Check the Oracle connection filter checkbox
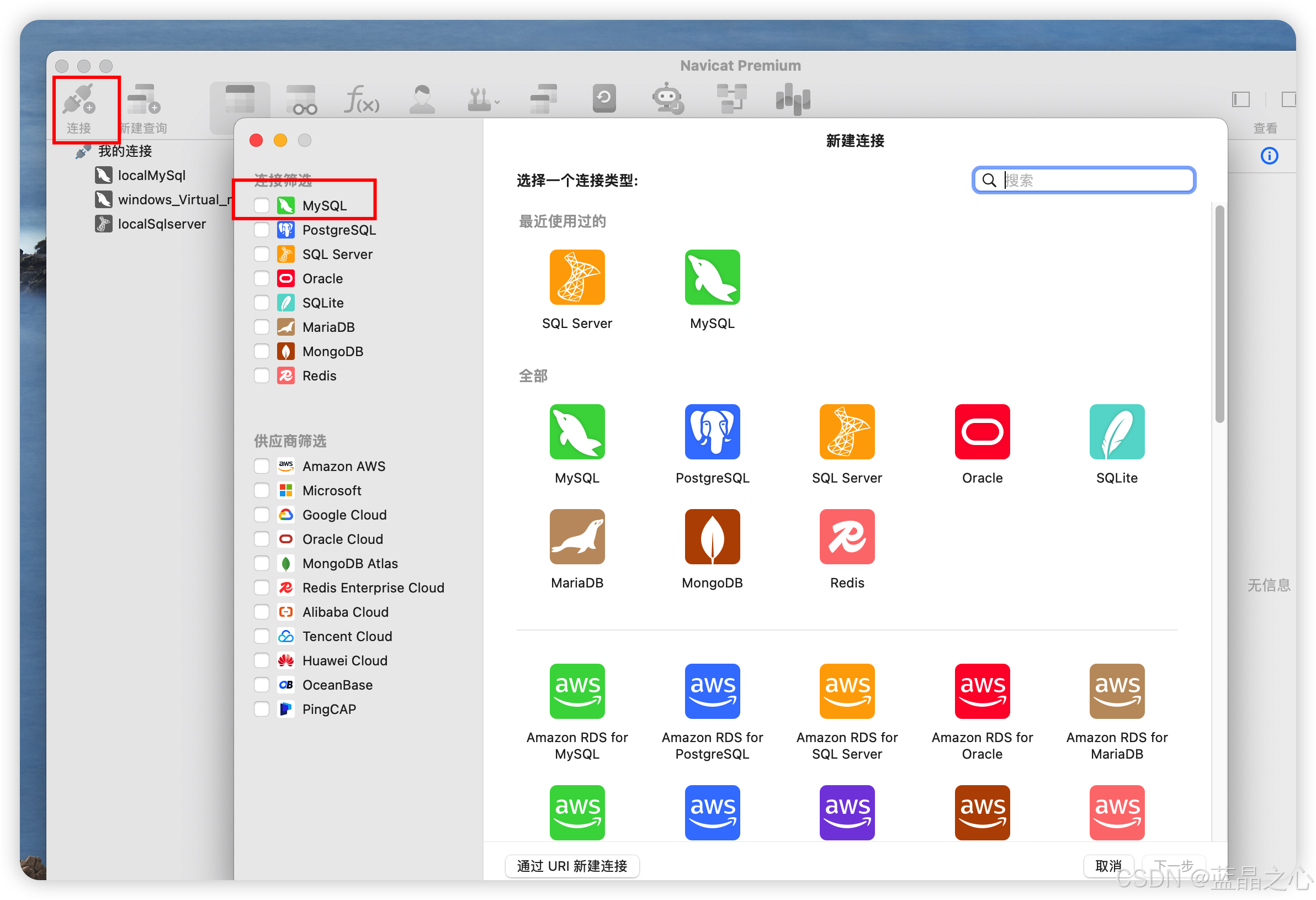Screen dimensions: 1316x900 (262, 279)
